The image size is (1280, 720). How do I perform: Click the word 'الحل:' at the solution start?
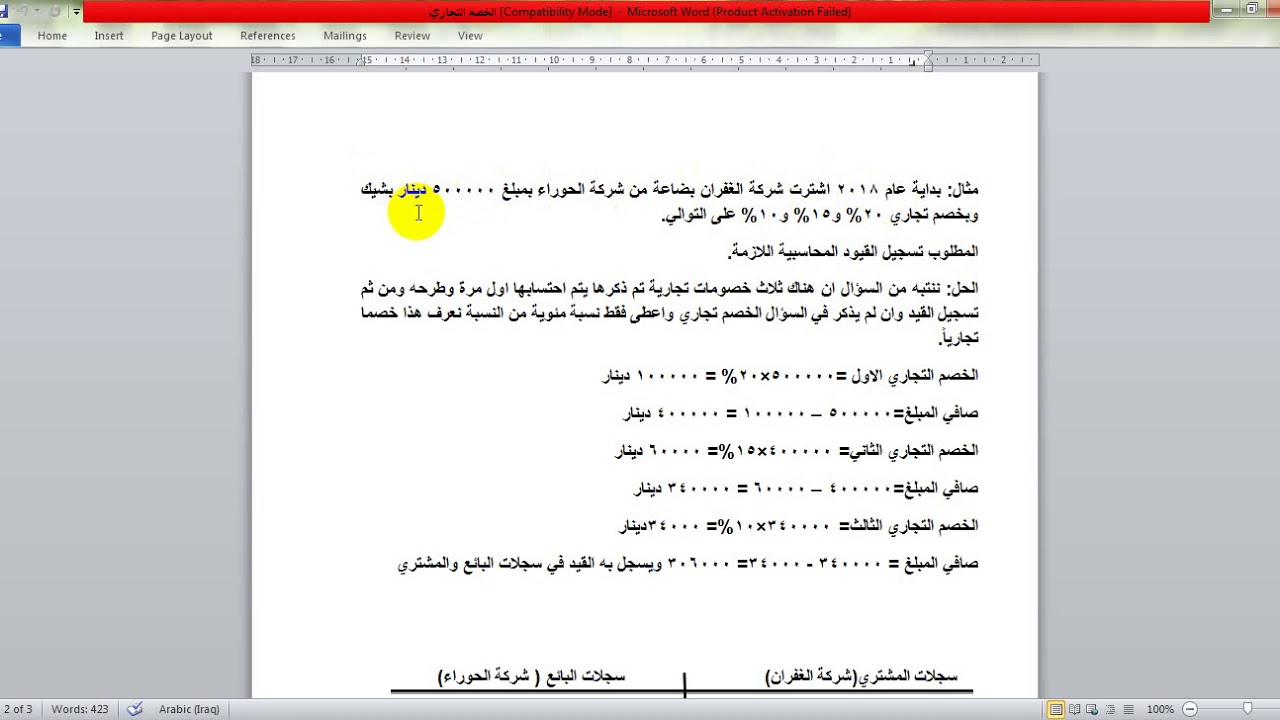962,289
